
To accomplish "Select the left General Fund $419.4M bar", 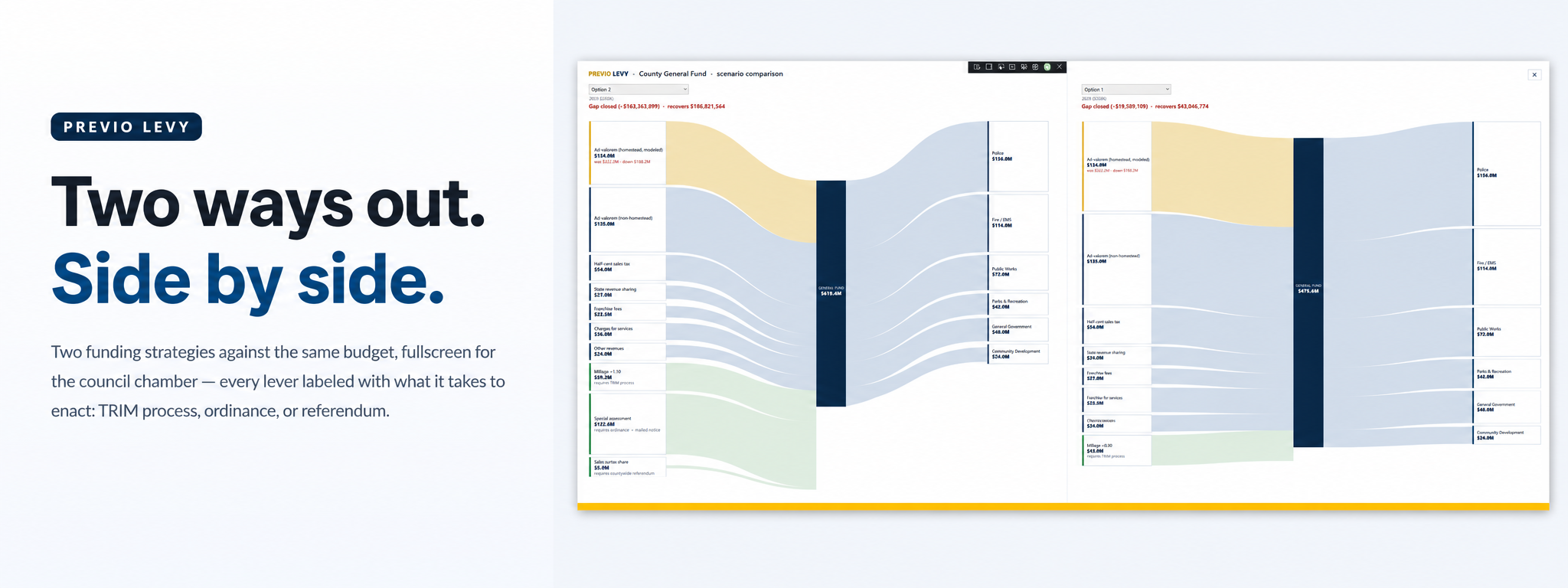I will (831, 293).
